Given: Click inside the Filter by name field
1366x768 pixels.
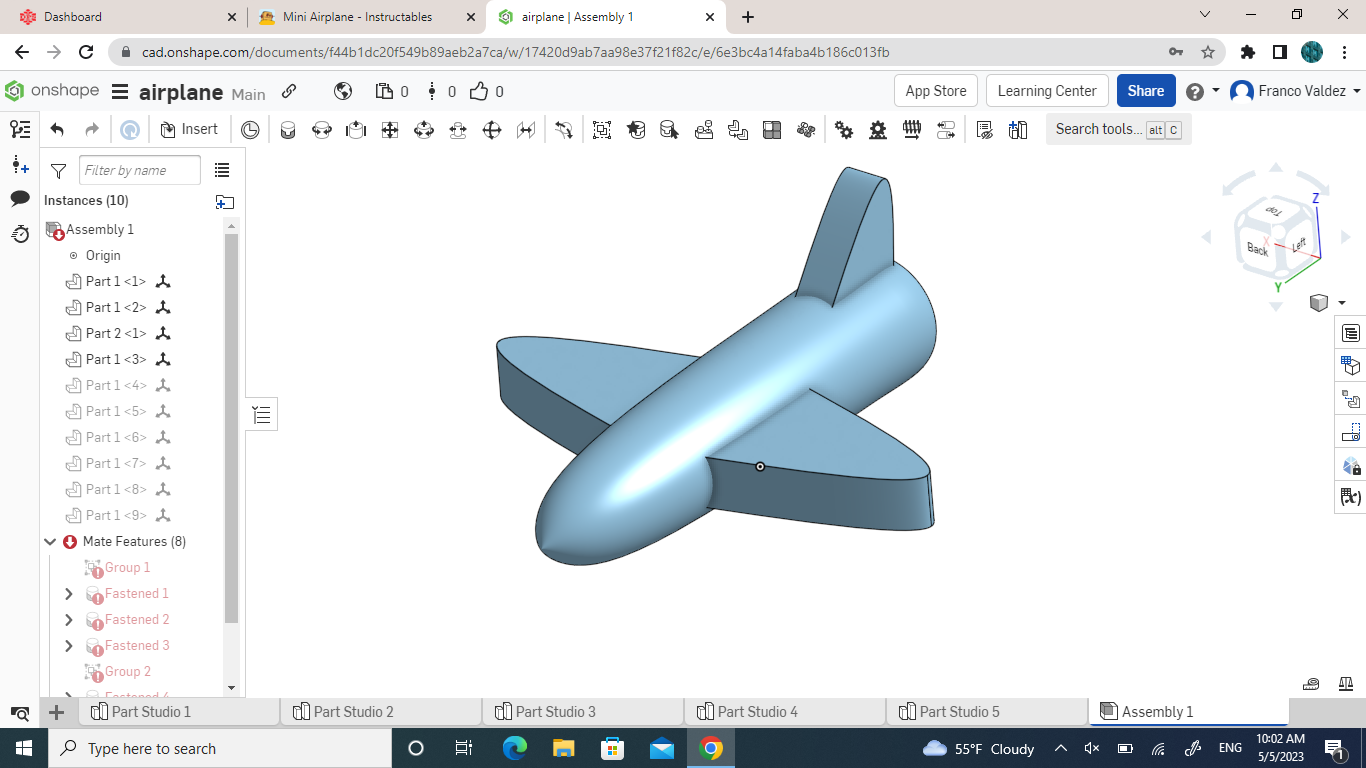Looking at the screenshot, I should point(140,170).
